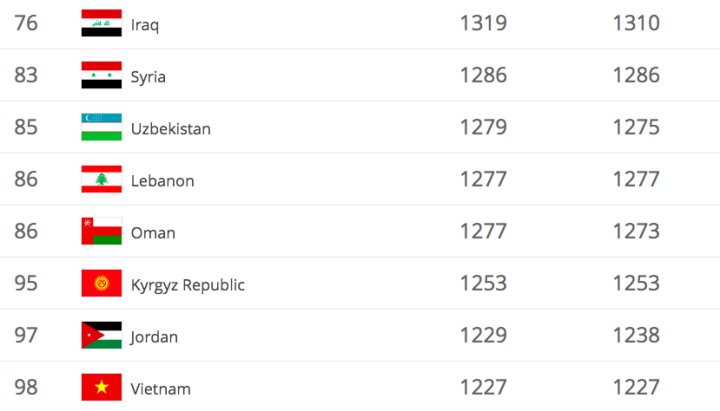Open the Oman flag icon

coord(101,232)
